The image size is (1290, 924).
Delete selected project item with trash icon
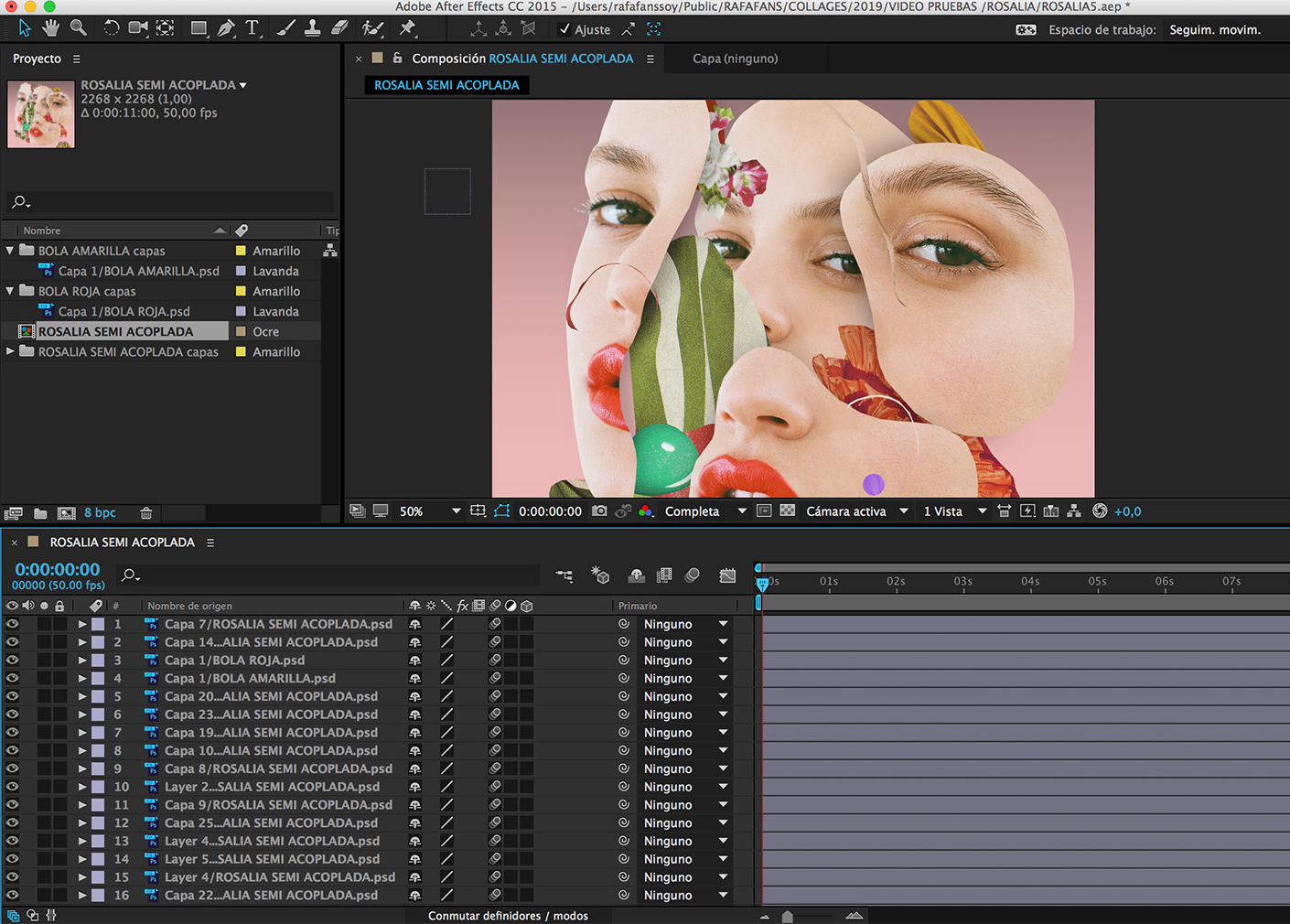[146, 513]
